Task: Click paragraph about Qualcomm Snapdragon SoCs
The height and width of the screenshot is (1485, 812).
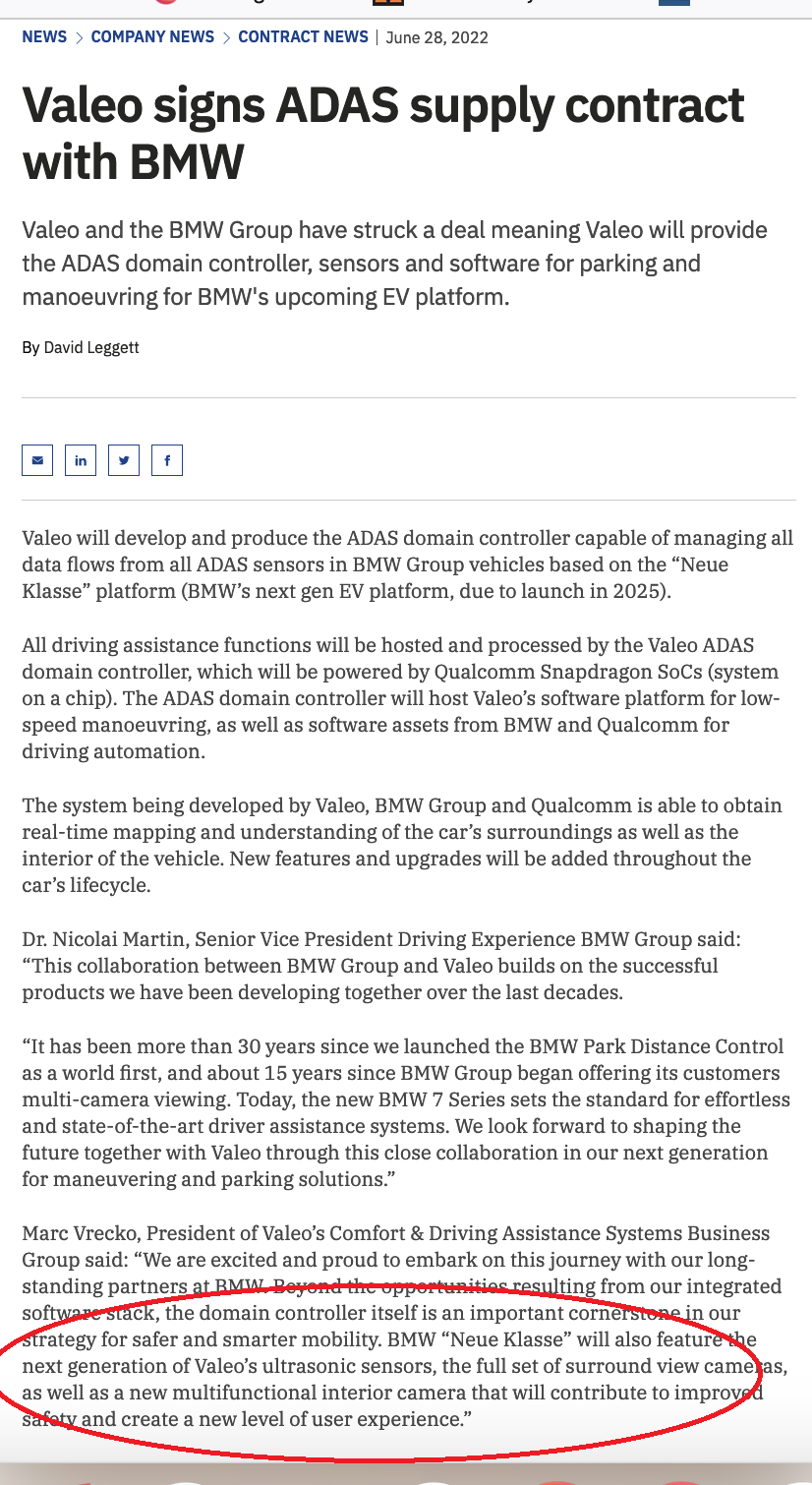Action: (x=400, y=698)
